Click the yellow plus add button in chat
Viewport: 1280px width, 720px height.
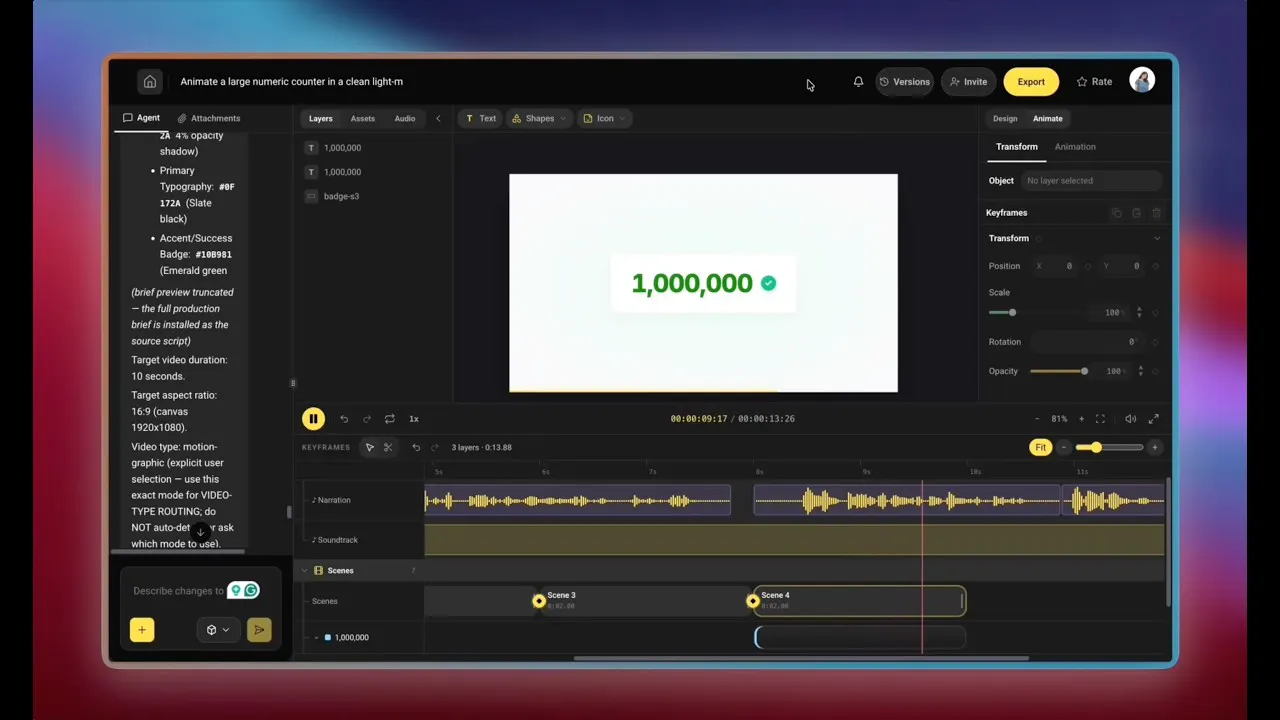click(141, 629)
